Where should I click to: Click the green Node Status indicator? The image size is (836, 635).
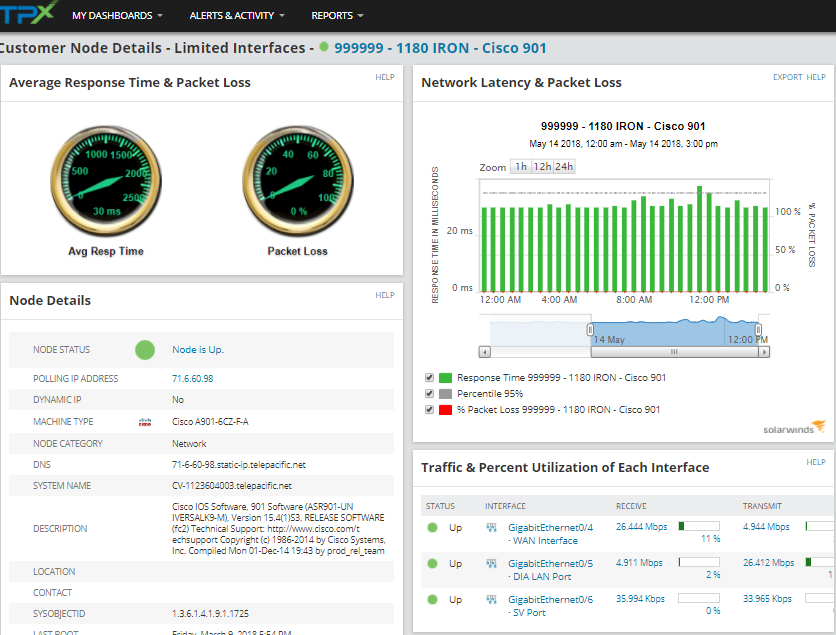[x=144, y=350]
